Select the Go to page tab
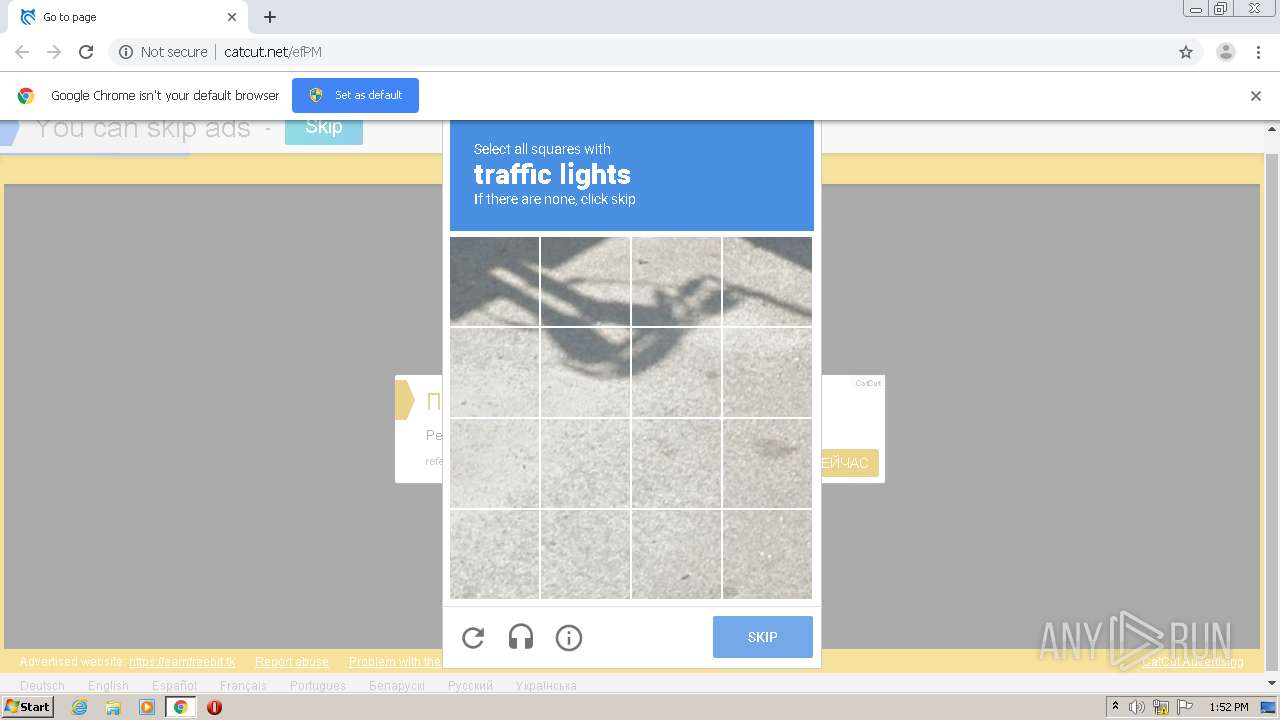The width and height of the screenshot is (1280, 720). [x=128, y=17]
